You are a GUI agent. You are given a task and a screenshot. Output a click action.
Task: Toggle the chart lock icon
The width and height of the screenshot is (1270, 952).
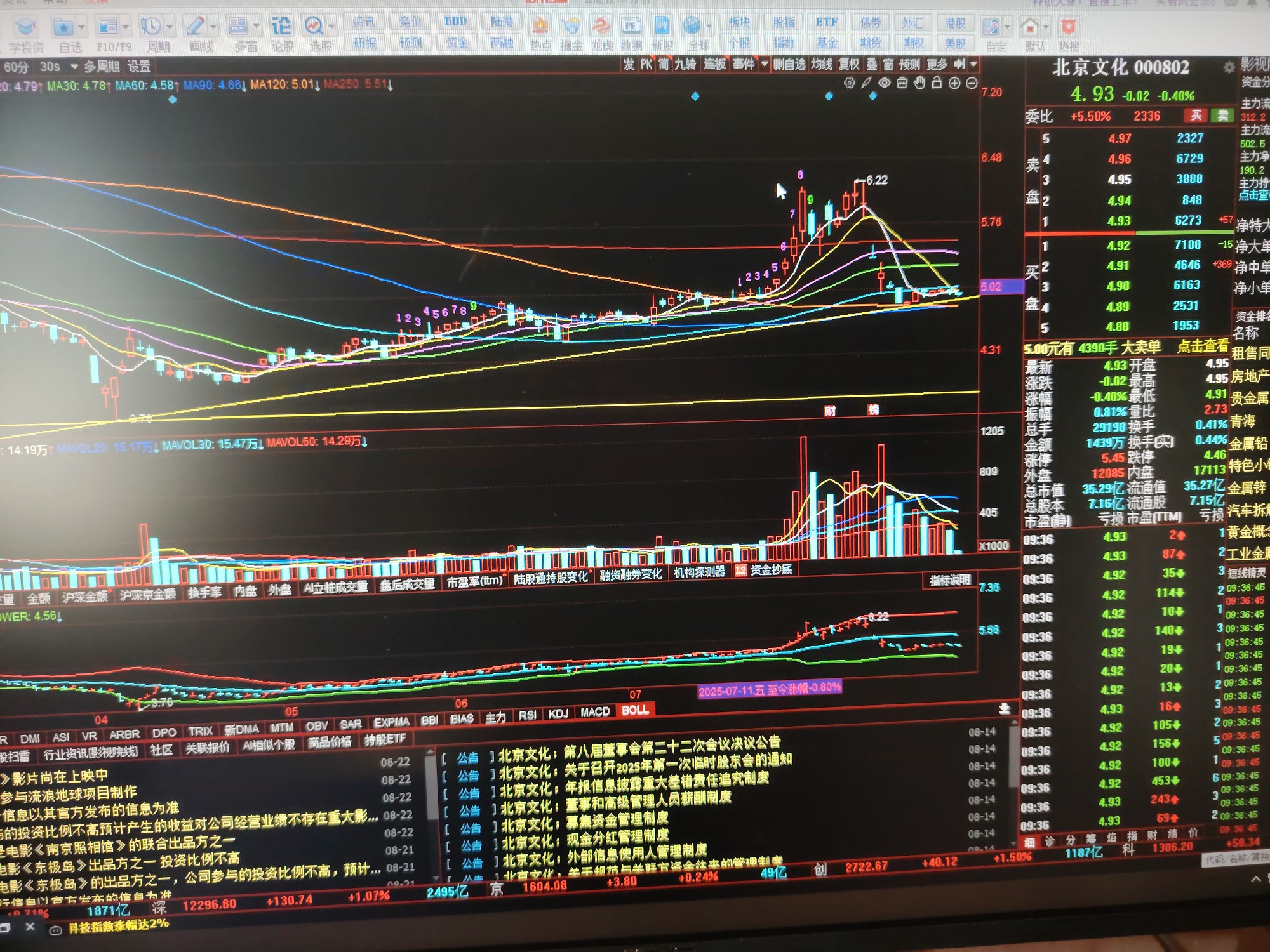[x=937, y=83]
